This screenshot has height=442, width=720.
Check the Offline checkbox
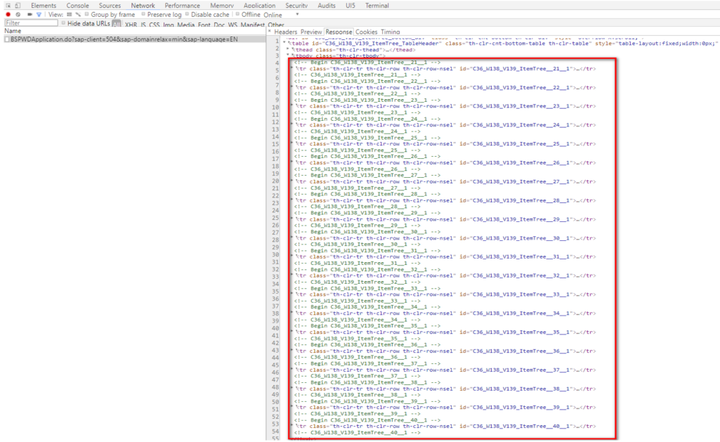237,15
